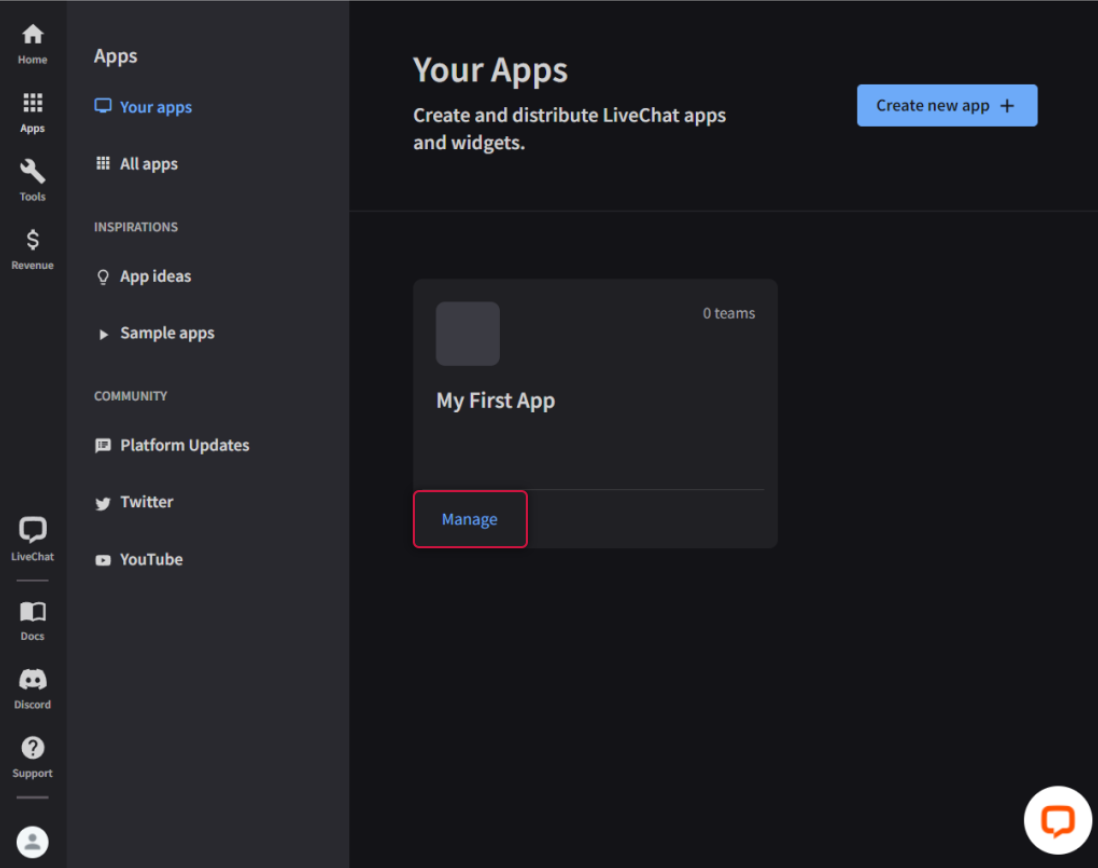This screenshot has width=1098, height=868.
Task: Open the floating LiveChat chat widget
Action: click(1057, 821)
